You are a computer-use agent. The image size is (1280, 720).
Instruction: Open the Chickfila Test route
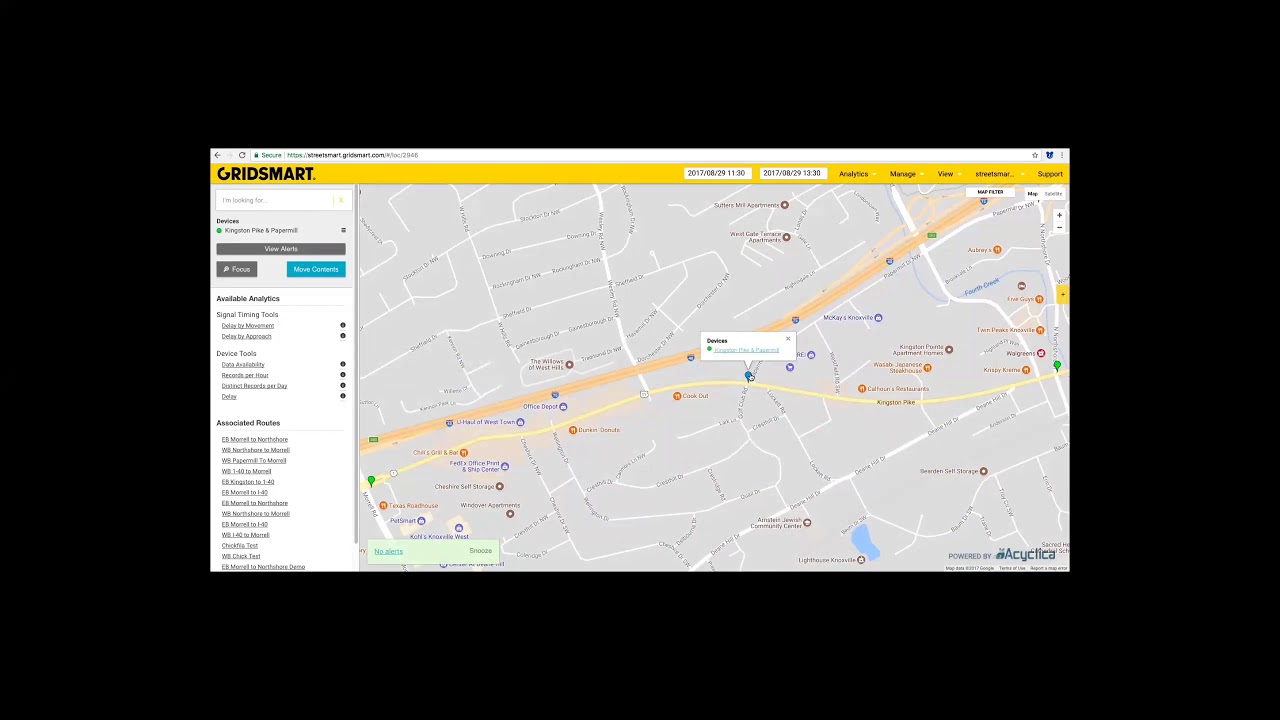[x=240, y=545]
